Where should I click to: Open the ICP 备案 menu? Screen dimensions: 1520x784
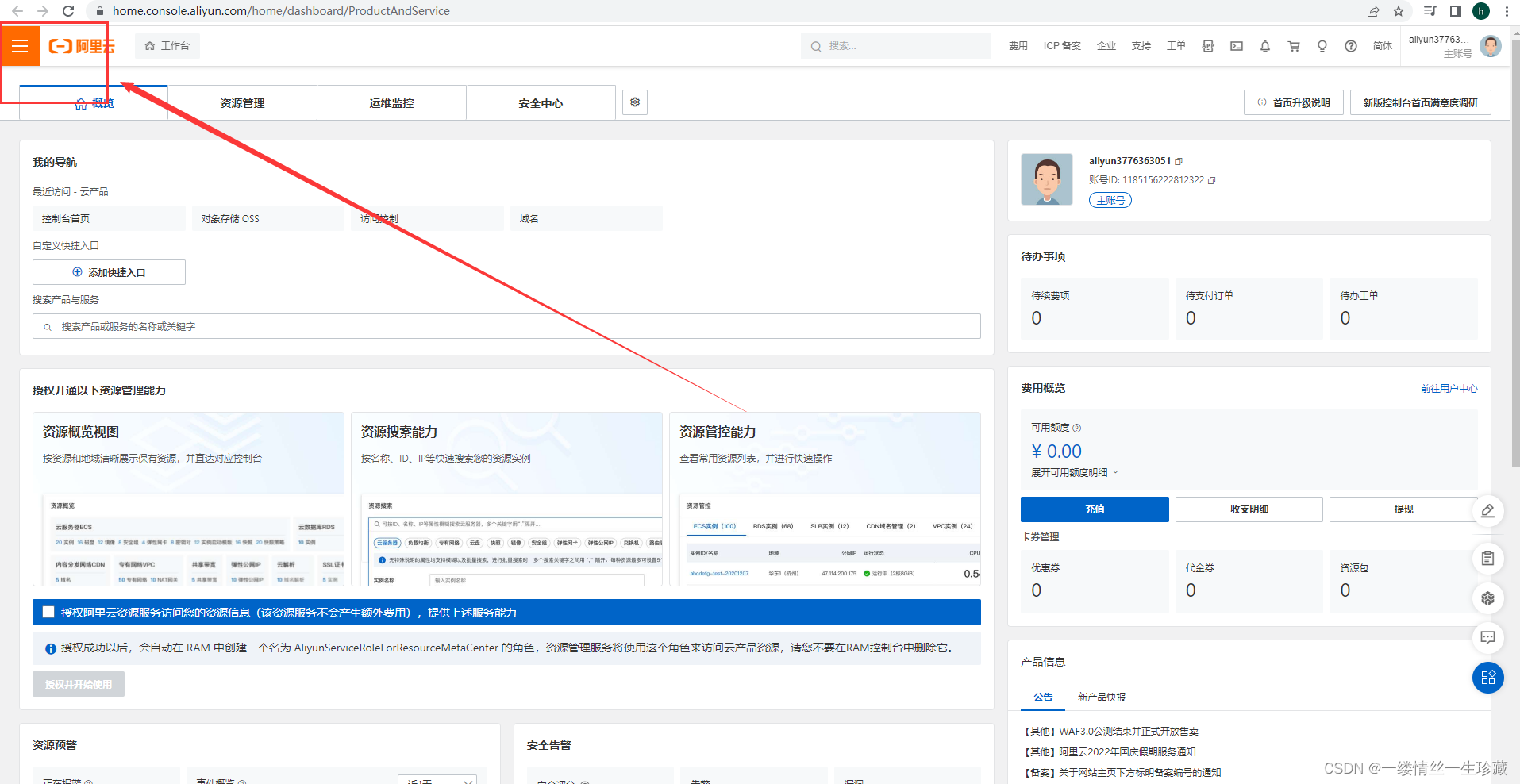click(1062, 46)
